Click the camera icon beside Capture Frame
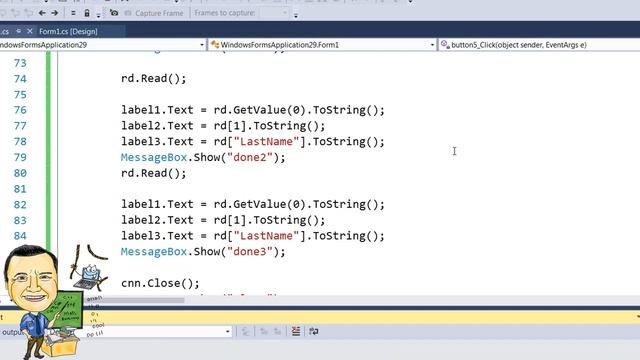Image resolution: width=640 pixels, height=360 pixels. 114,13
